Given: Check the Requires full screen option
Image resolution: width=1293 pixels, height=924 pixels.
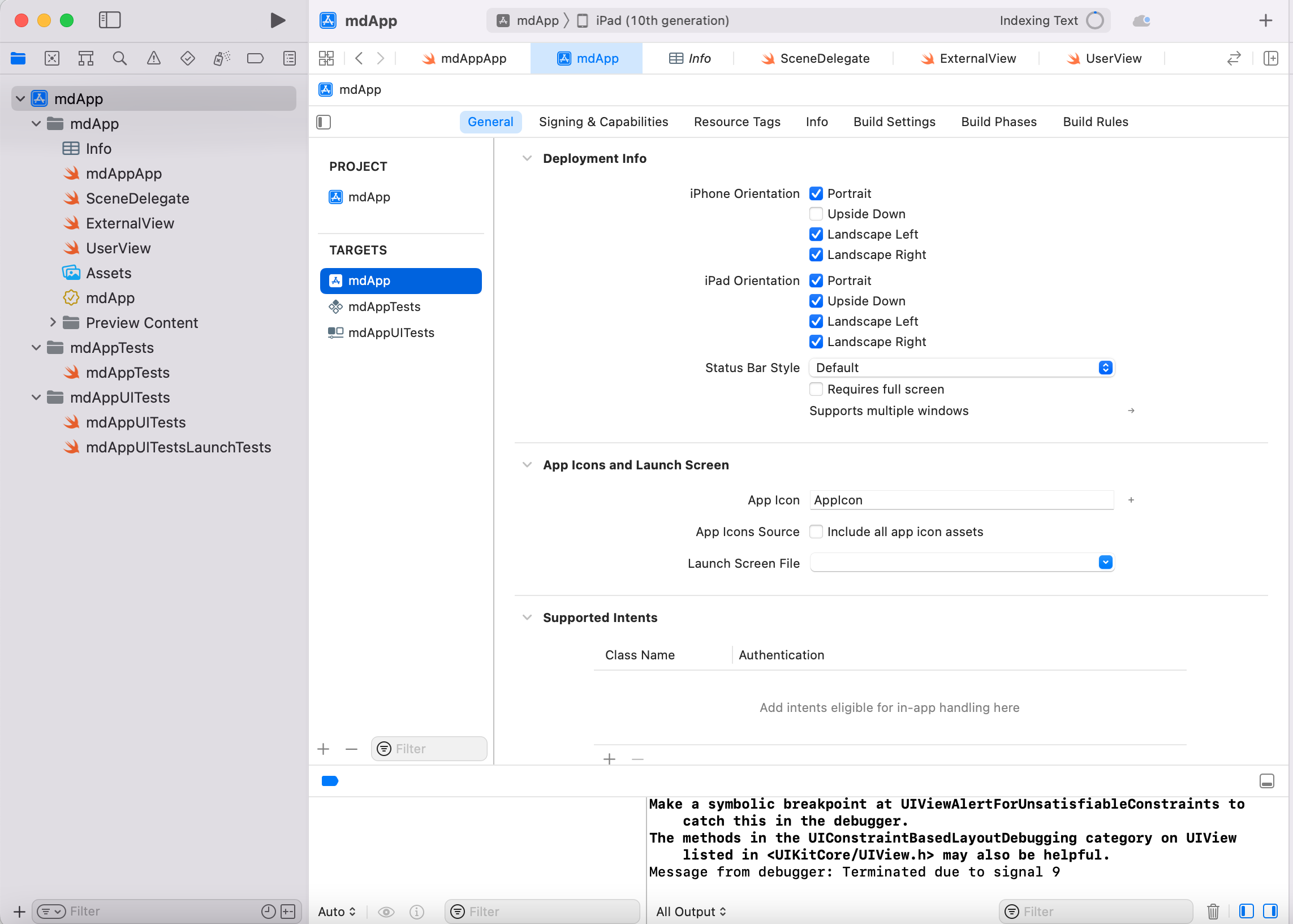Looking at the screenshot, I should tap(816, 389).
